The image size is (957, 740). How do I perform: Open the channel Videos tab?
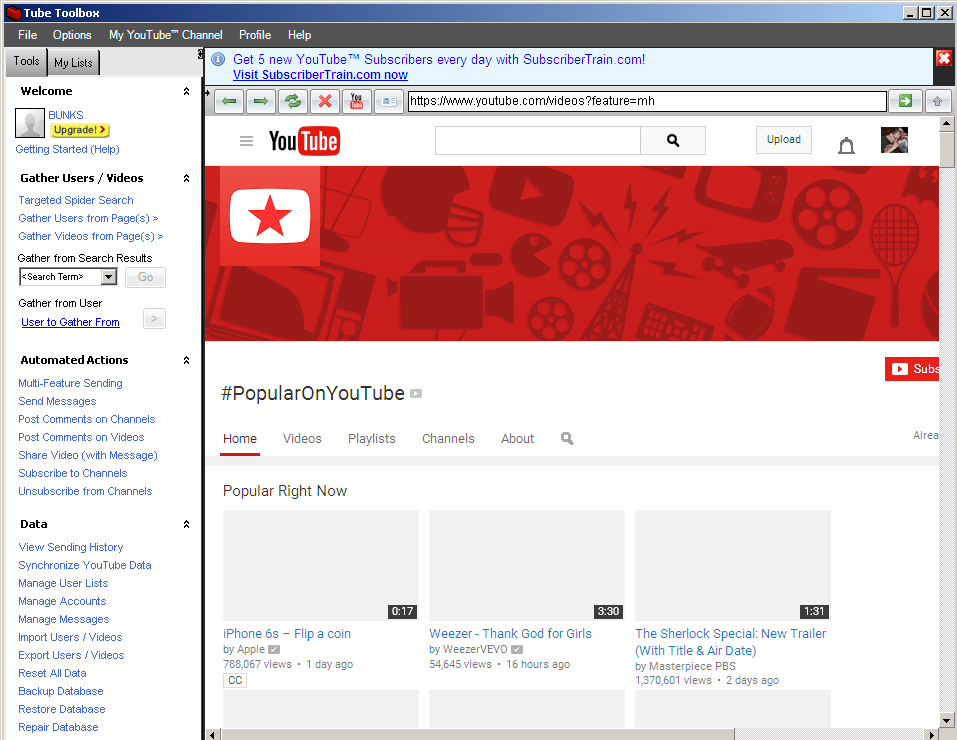[302, 438]
